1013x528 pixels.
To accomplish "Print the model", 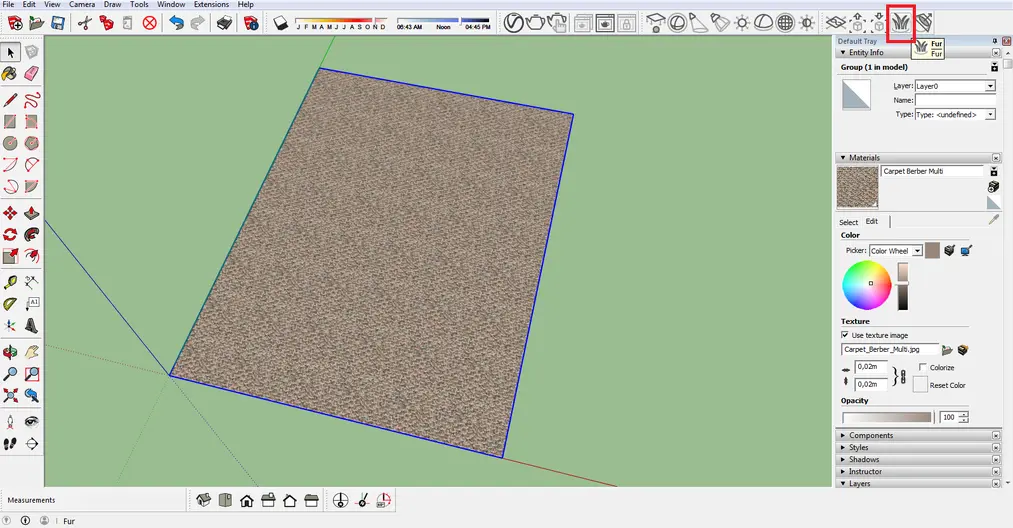I will pyautogui.click(x=224, y=23).
